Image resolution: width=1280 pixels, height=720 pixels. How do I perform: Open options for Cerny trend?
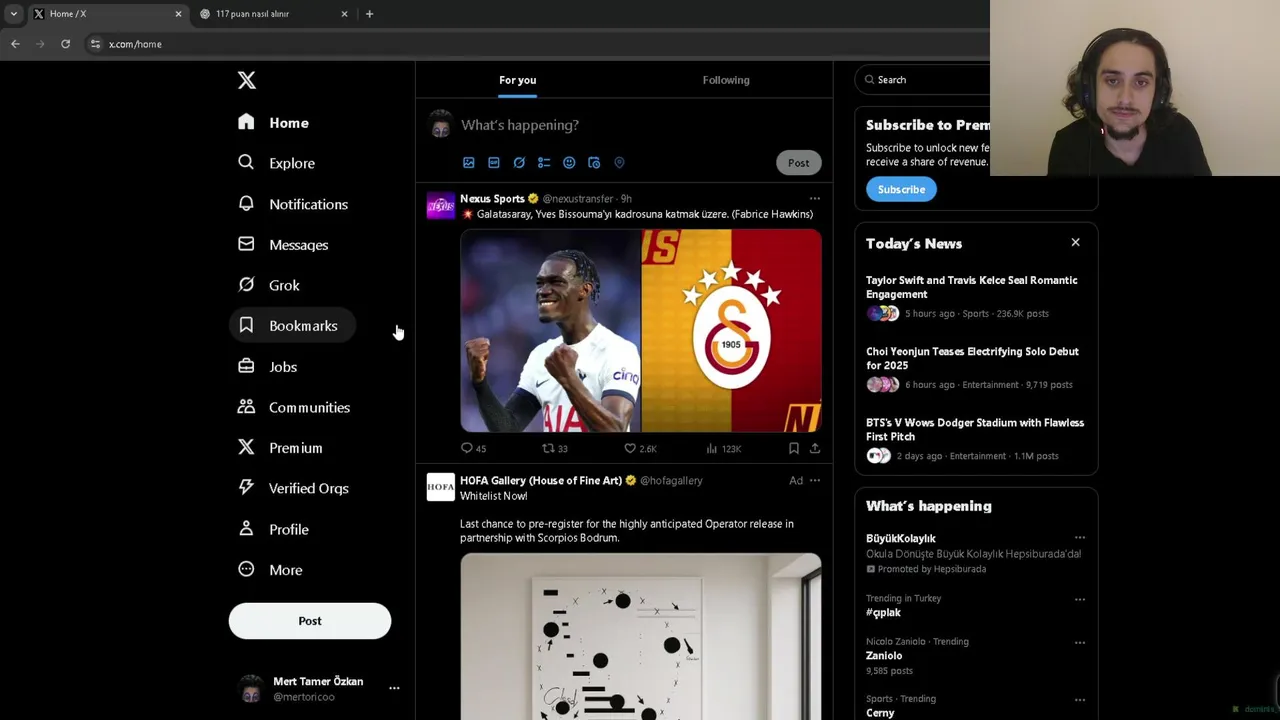tap(1079, 699)
